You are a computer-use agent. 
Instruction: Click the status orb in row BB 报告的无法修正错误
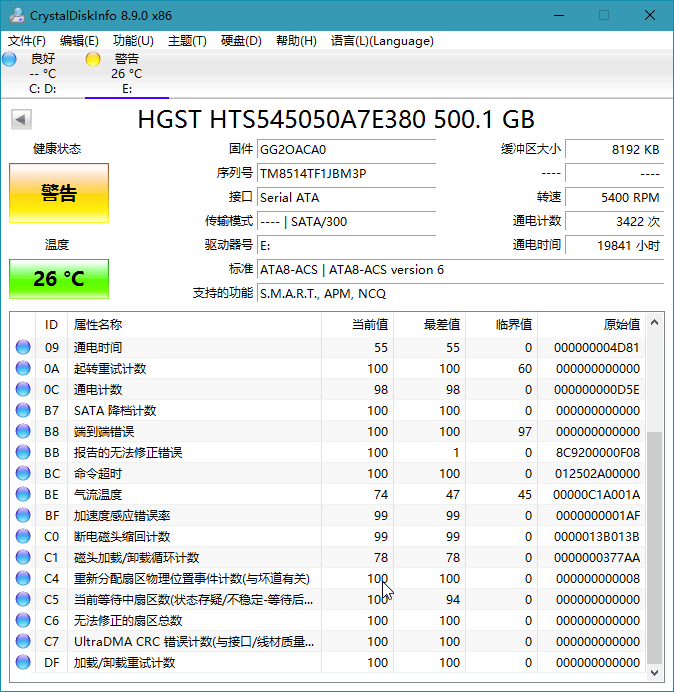coord(23,452)
